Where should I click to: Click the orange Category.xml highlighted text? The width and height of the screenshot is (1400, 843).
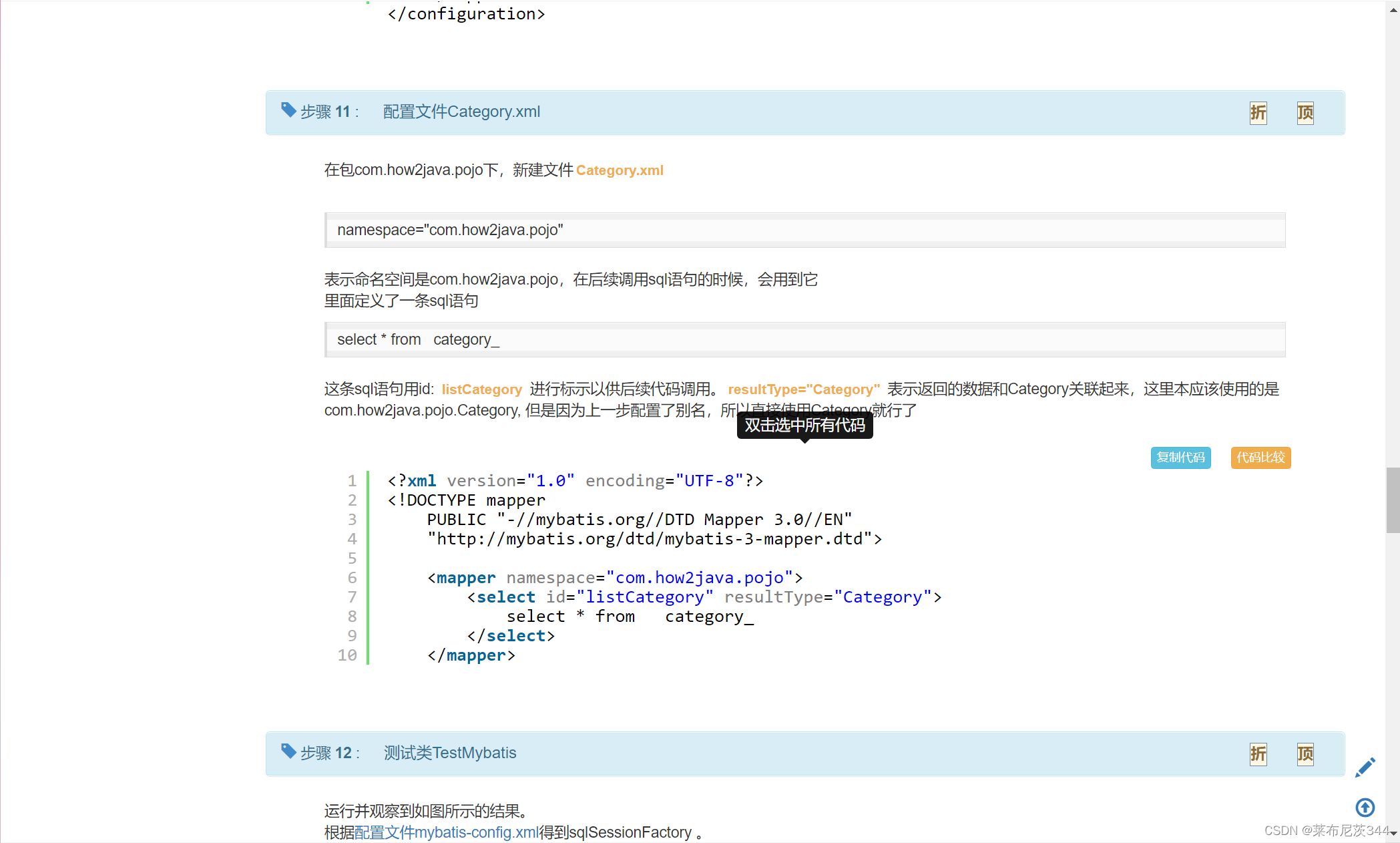click(619, 170)
